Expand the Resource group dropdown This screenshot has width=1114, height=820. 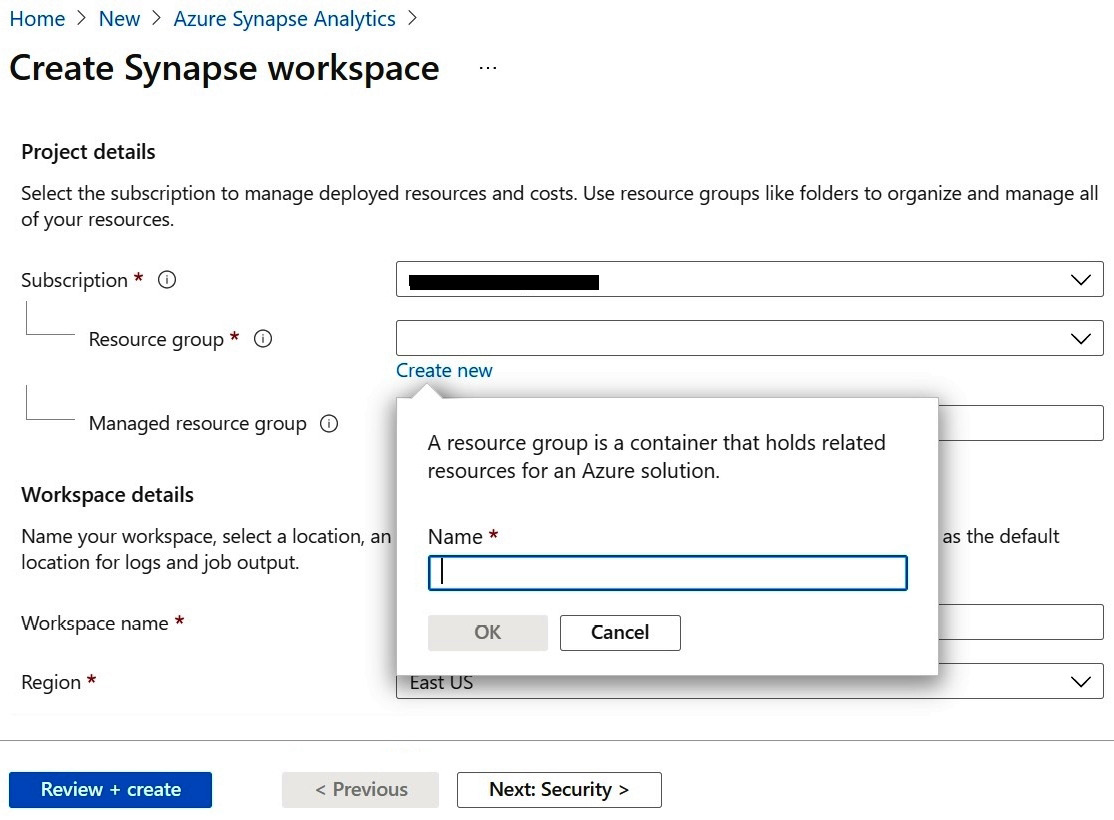tap(750, 338)
